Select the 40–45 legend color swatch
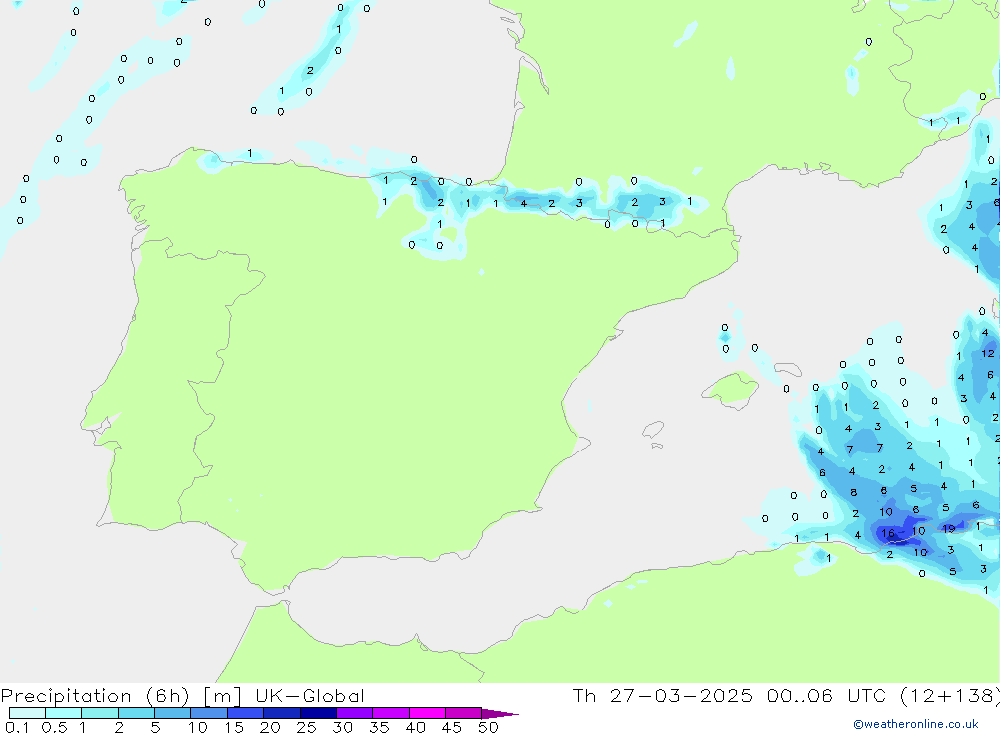This screenshot has width=1000, height=733. click(427, 713)
